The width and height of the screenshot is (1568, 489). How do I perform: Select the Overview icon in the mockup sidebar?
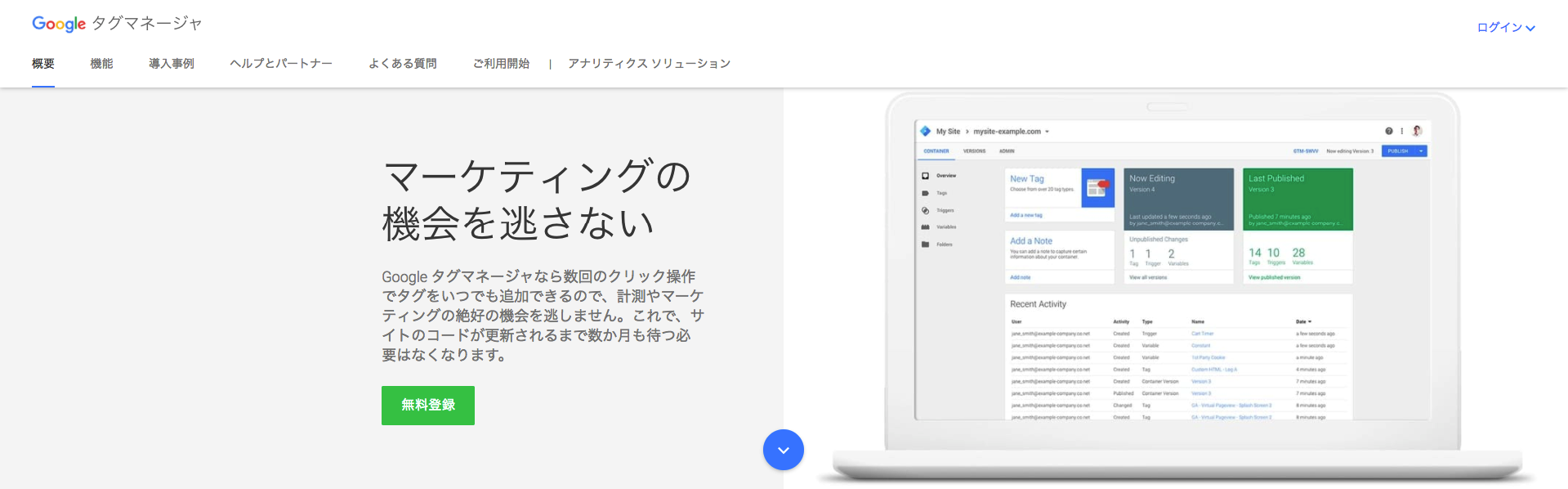(925, 176)
